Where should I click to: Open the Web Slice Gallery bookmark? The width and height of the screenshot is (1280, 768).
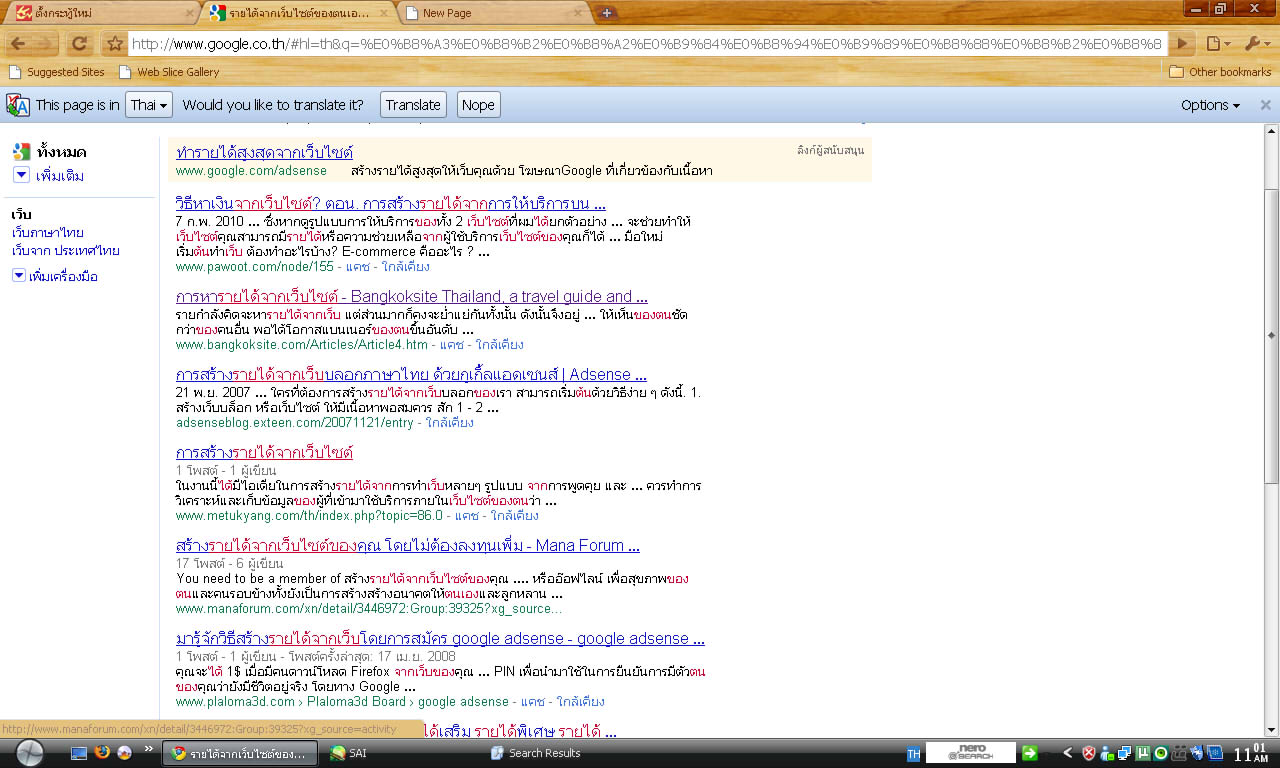click(169, 72)
